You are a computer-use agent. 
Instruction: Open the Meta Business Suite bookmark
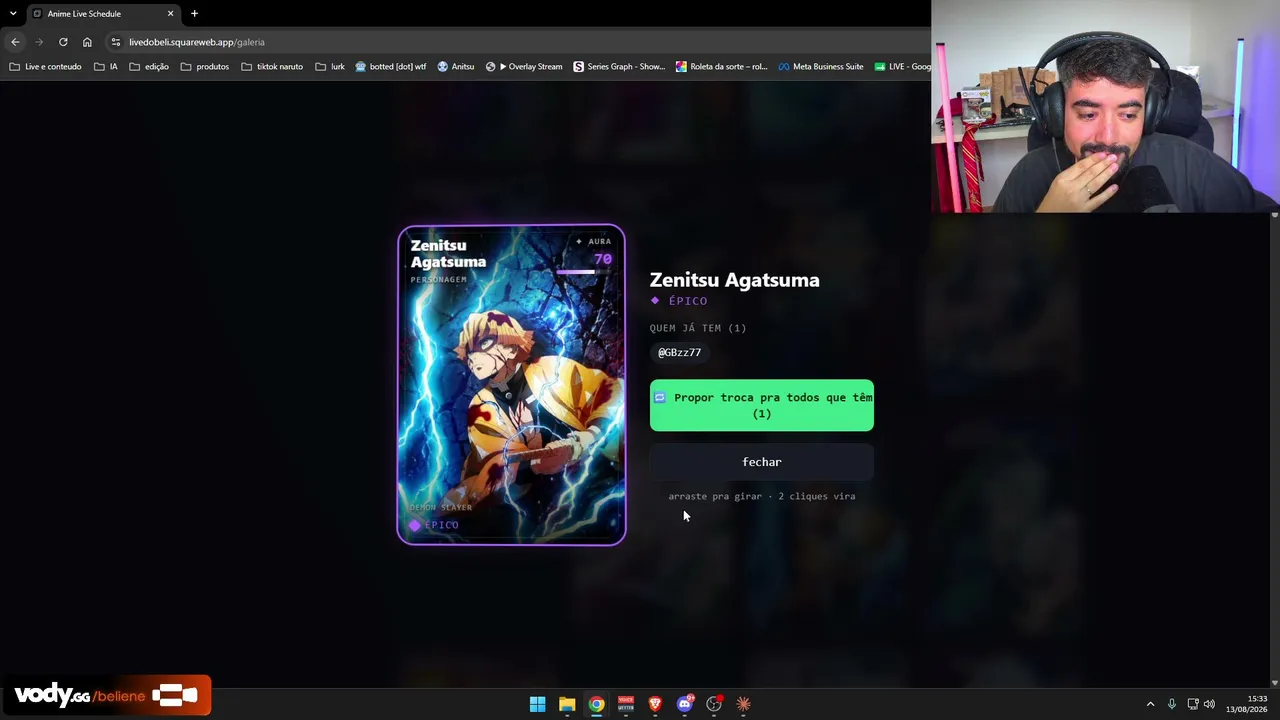click(x=821, y=67)
